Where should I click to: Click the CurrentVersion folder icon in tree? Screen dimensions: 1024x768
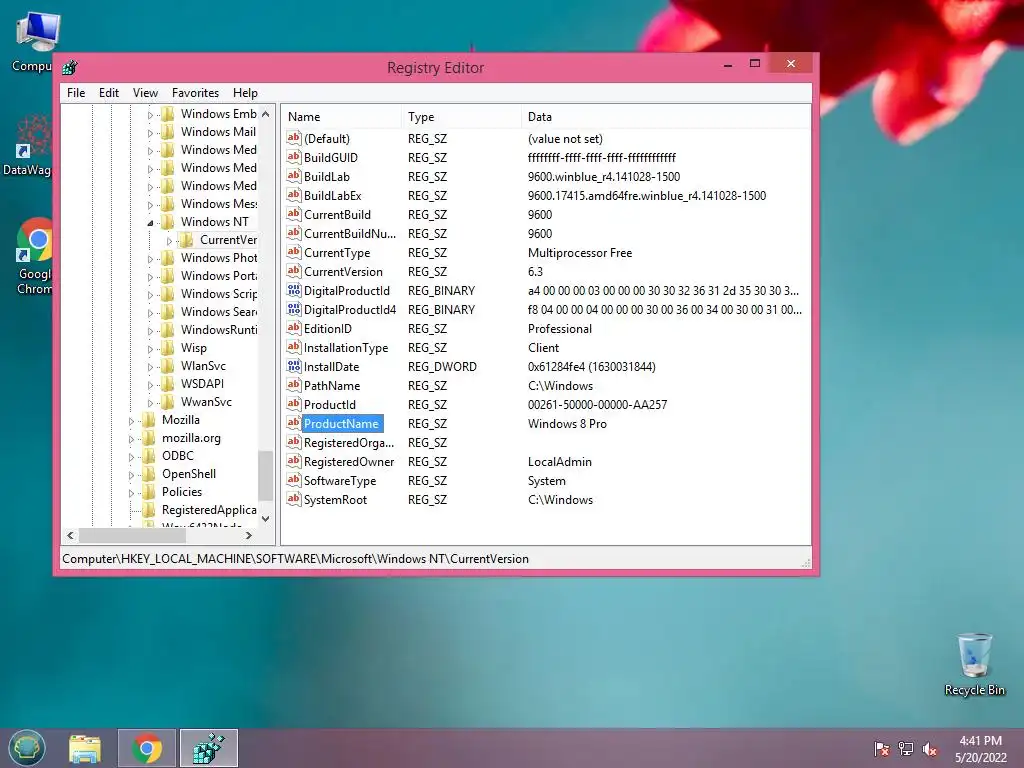click(x=187, y=240)
